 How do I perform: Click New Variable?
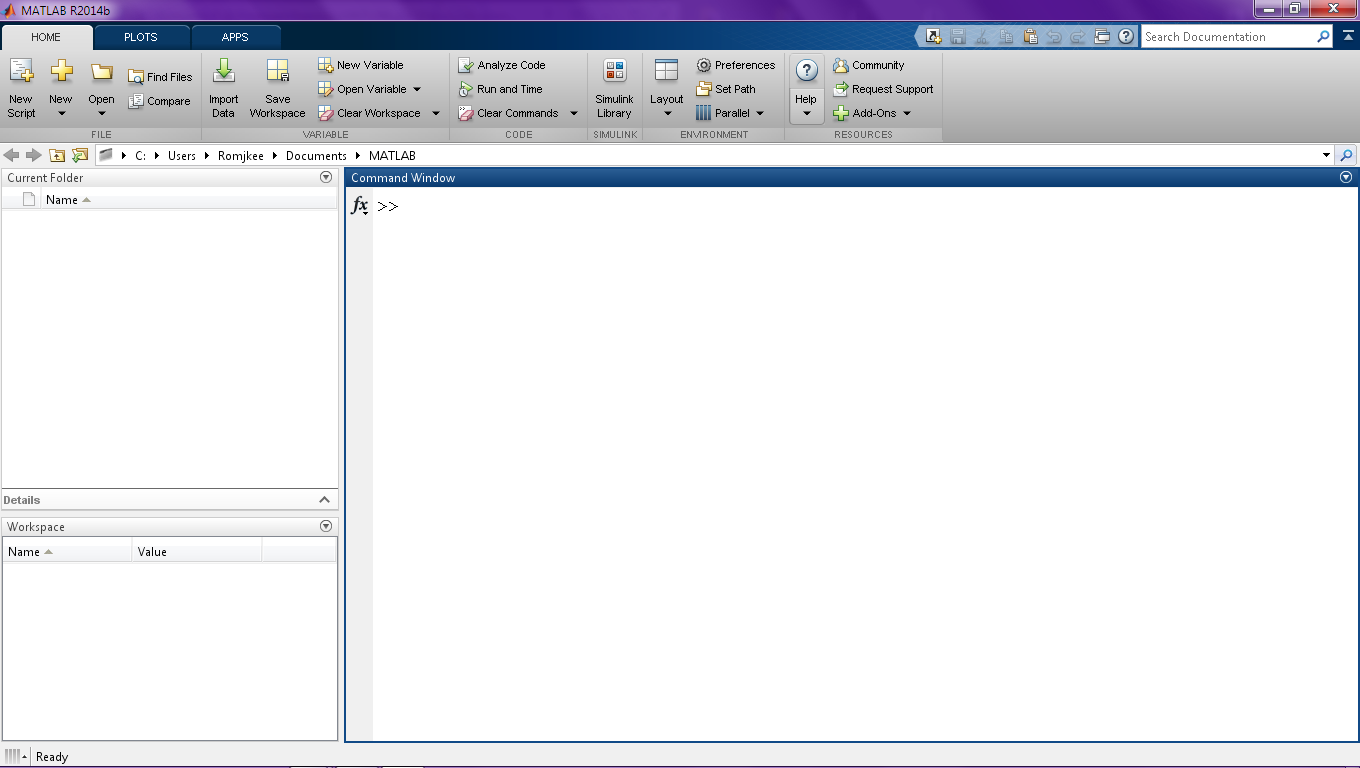coord(361,65)
